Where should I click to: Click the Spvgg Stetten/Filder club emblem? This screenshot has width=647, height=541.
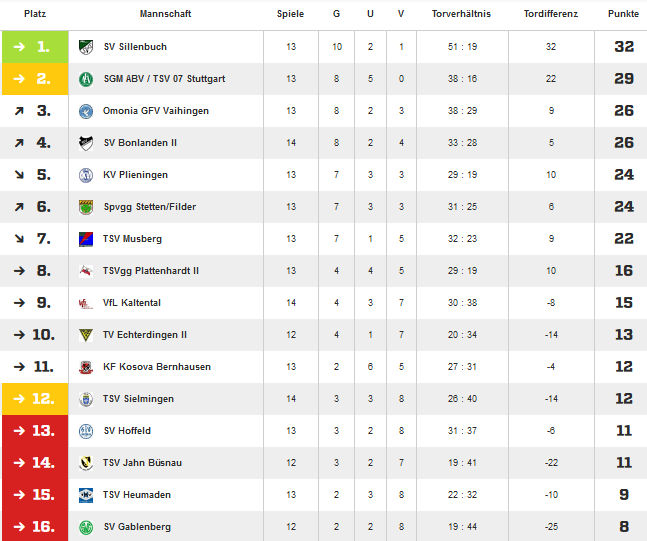coord(86,207)
